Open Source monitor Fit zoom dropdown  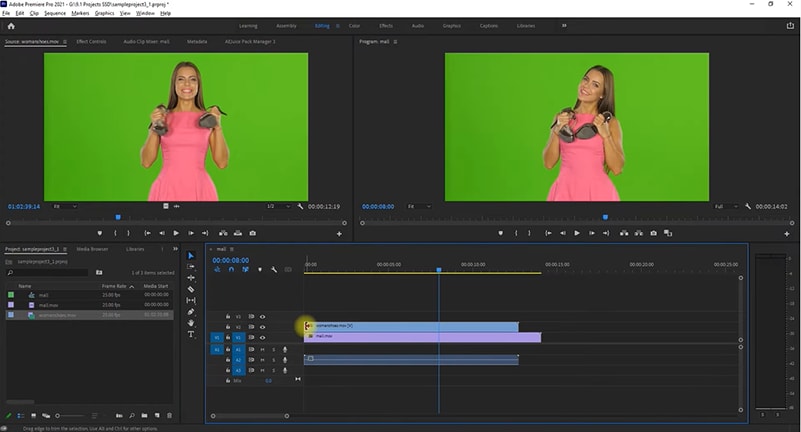(x=63, y=206)
